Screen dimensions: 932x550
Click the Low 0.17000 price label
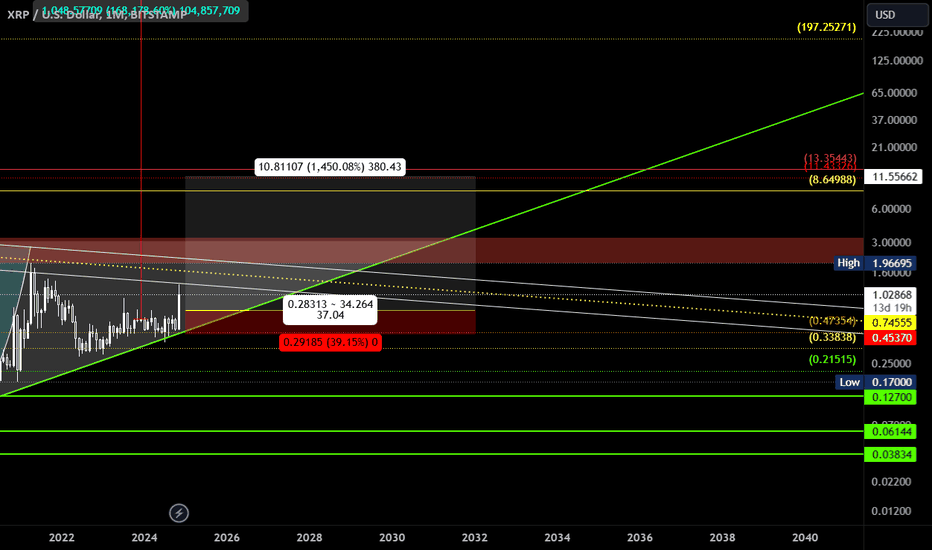coord(876,382)
